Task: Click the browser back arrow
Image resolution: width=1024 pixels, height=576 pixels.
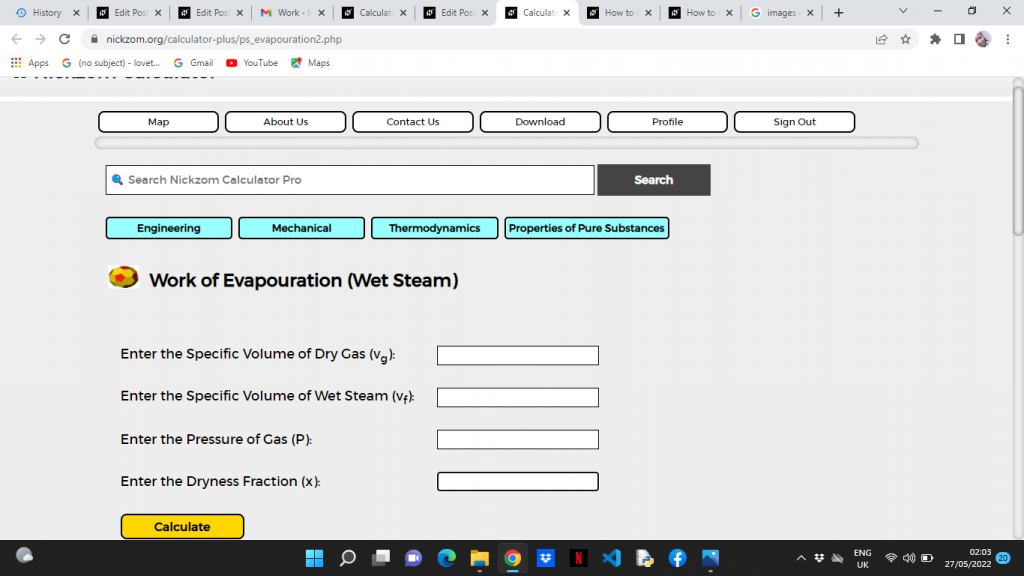Action: click(17, 39)
